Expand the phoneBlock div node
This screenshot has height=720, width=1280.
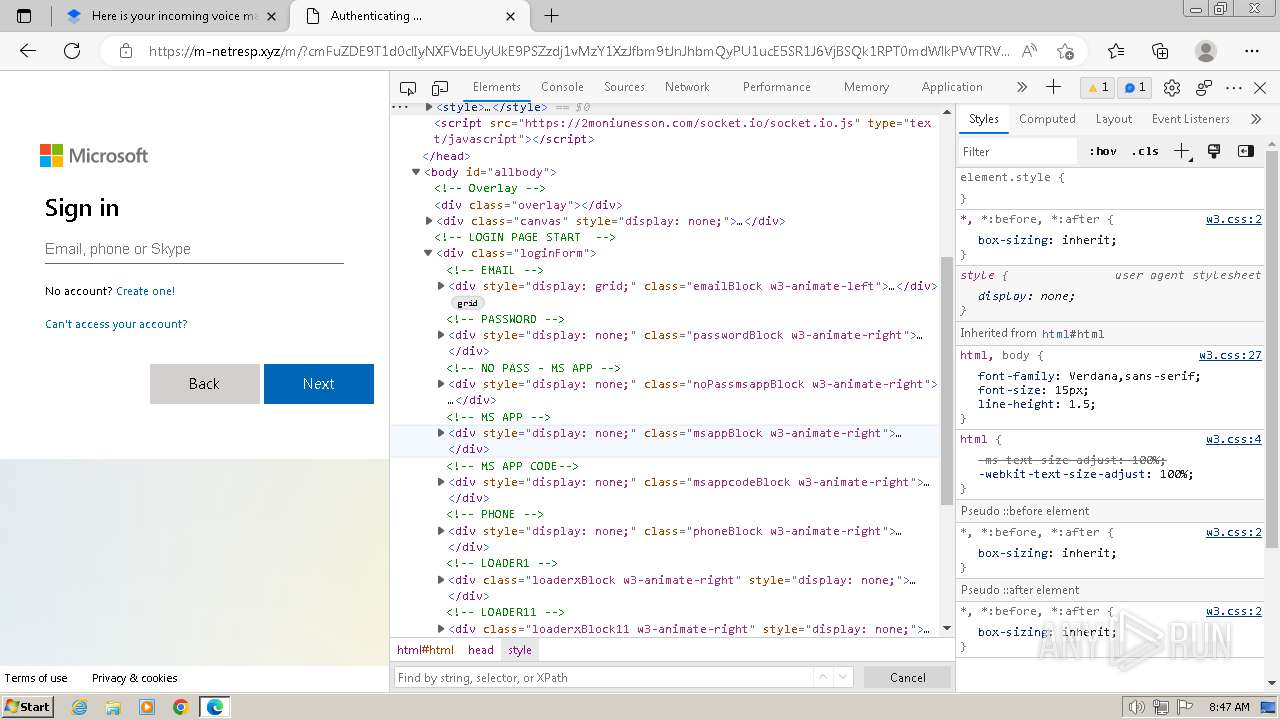point(441,531)
